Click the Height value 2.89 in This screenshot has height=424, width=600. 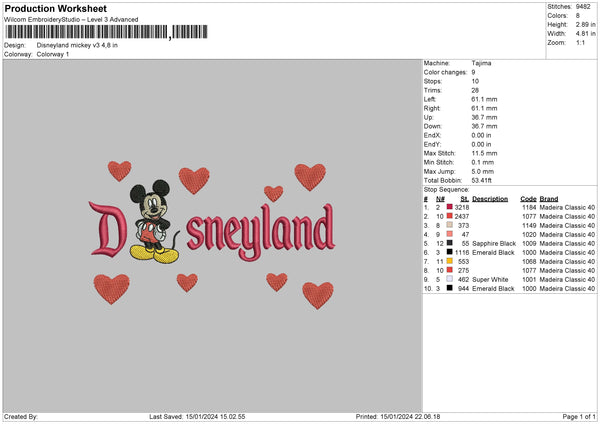pyautogui.click(x=585, y=24)
